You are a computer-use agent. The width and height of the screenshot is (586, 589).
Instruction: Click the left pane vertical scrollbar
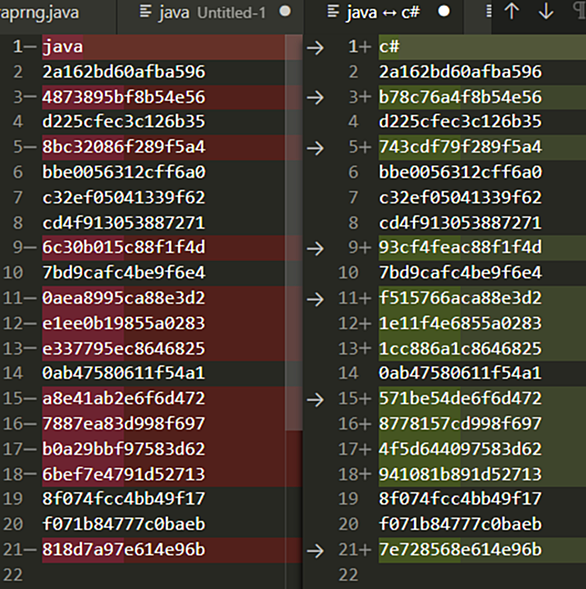(x=294, y=233)
